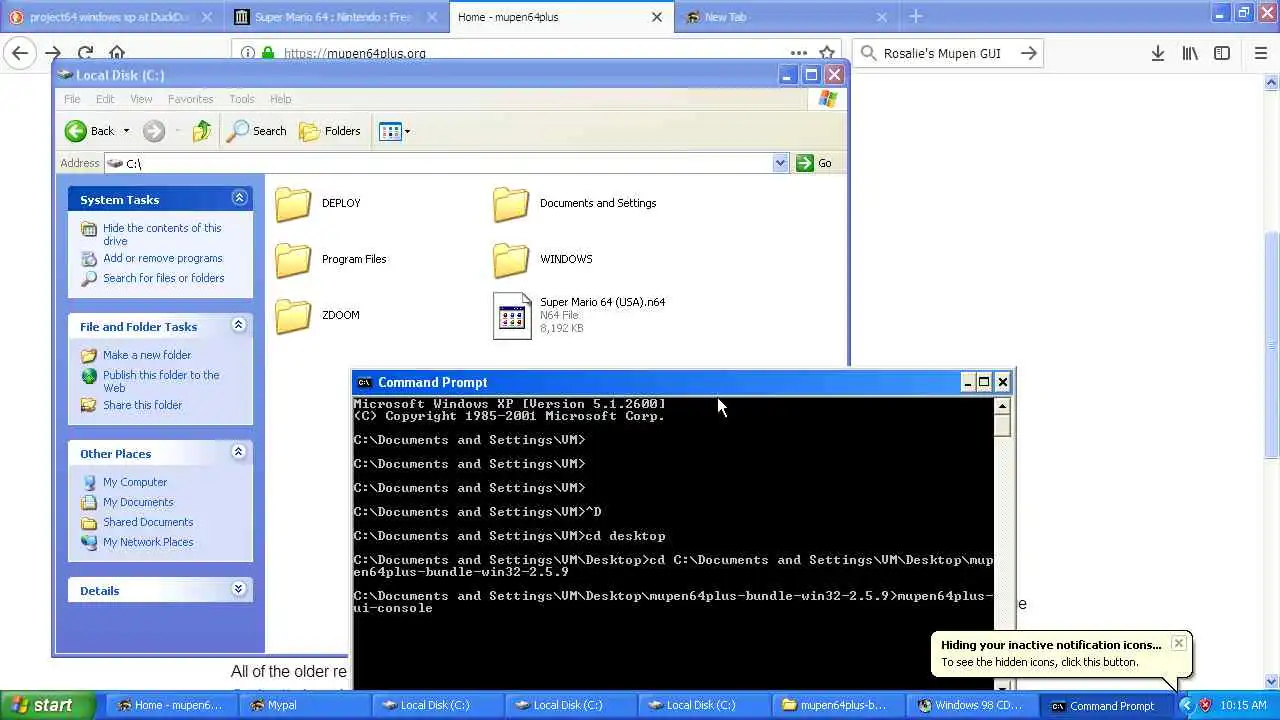Click the Windows Start button

47,705
